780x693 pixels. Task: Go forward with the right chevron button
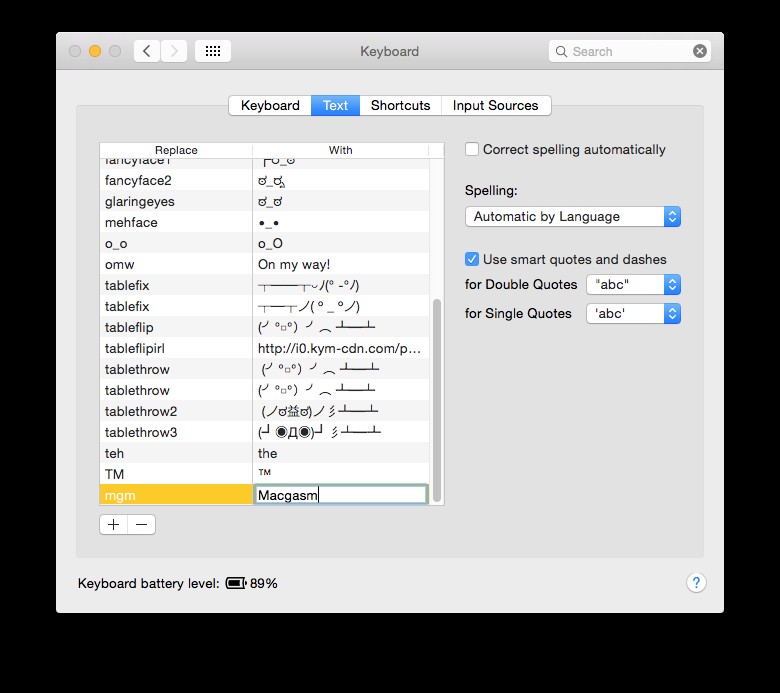coord(174,51)
